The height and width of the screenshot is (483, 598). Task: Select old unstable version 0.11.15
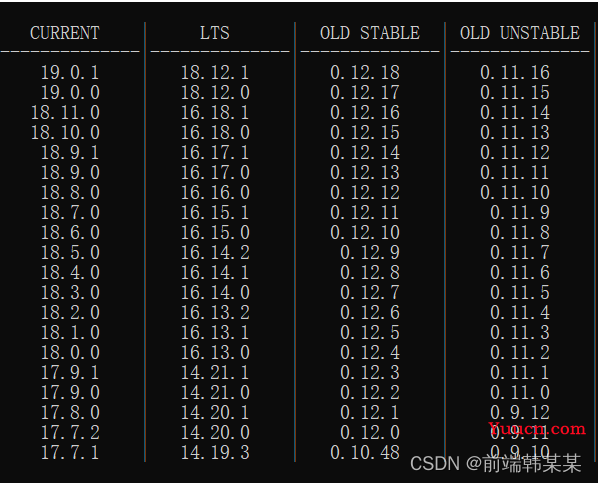515,92
